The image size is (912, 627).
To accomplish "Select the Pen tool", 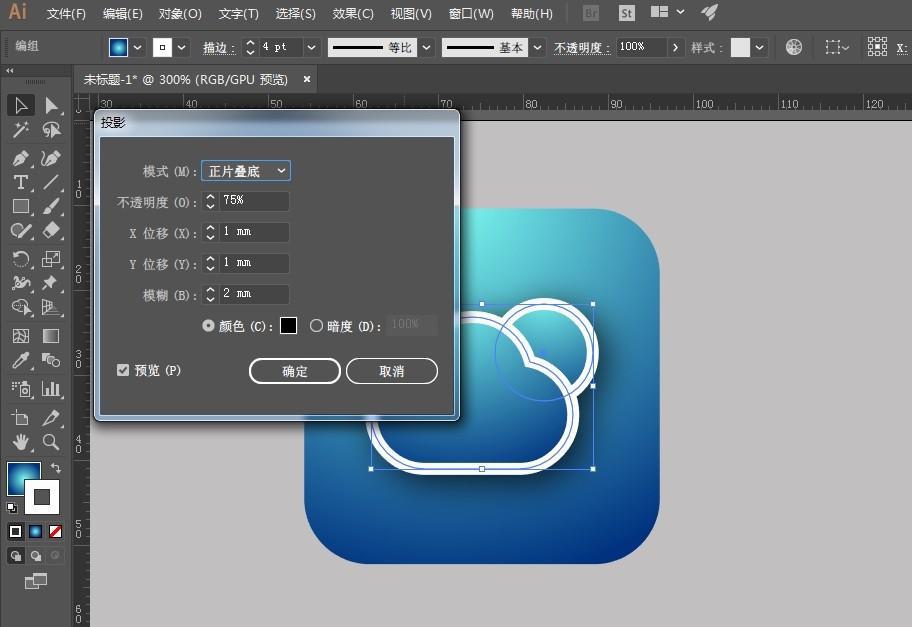I will point(21,158).
